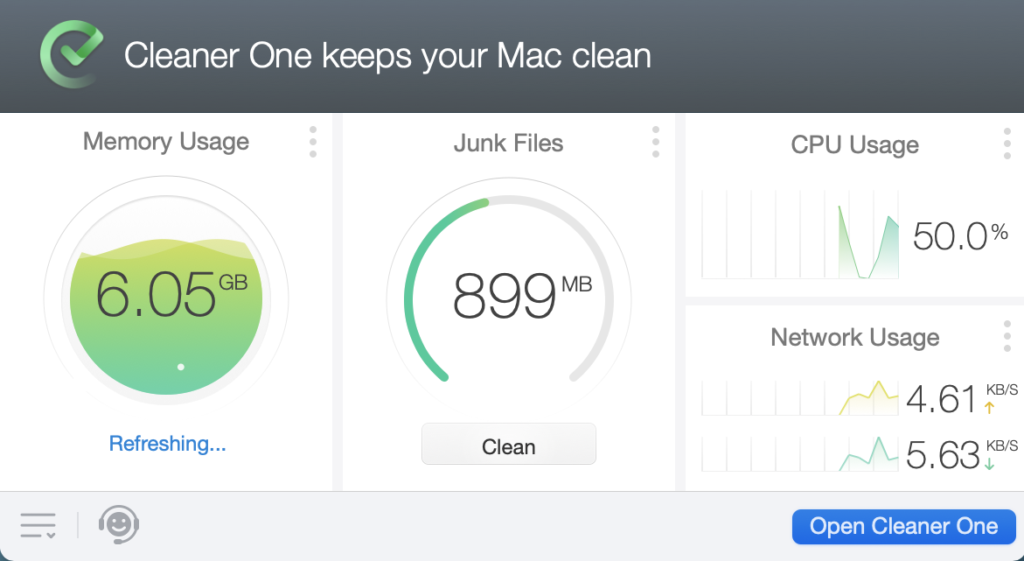Click the Clean button

[x=508, y=445]
